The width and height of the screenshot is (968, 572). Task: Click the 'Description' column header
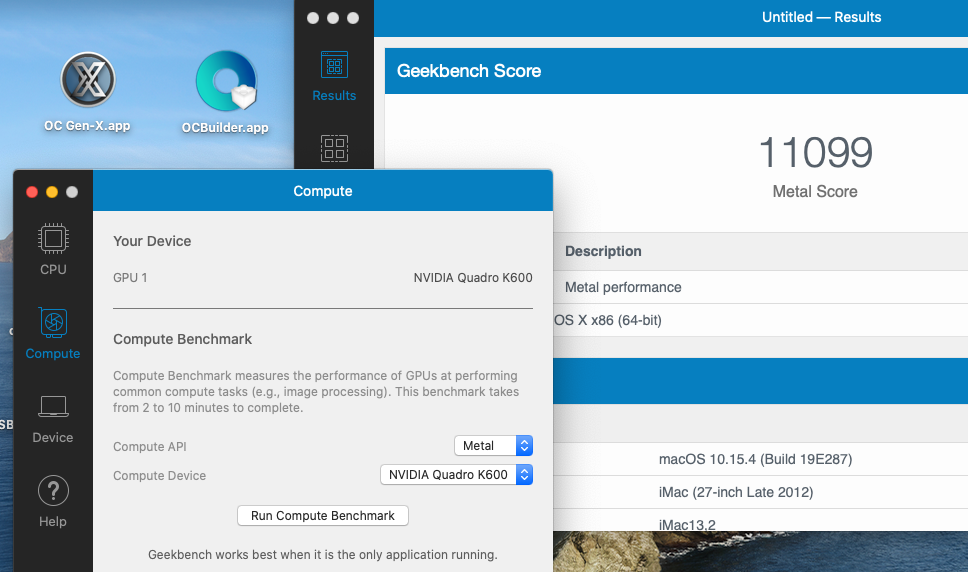tap(603, 251)
